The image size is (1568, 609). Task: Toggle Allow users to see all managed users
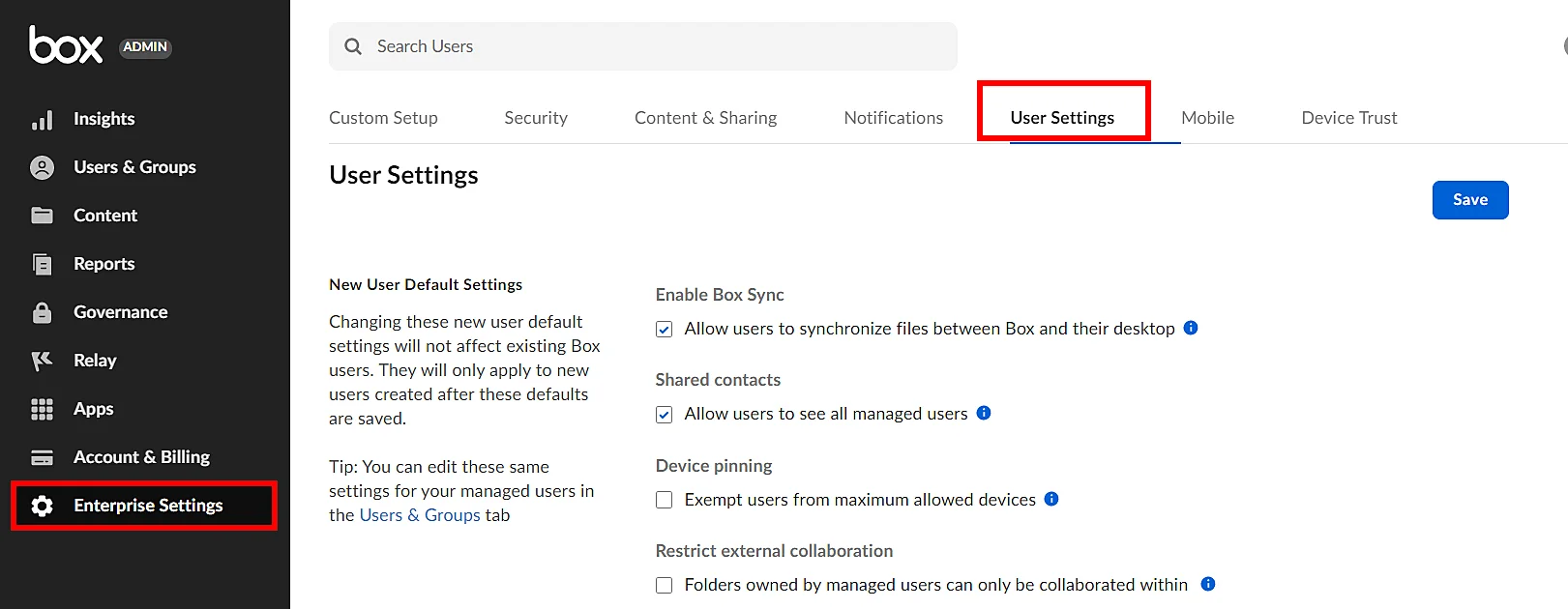pyautogui.click(x=665, y=415)
